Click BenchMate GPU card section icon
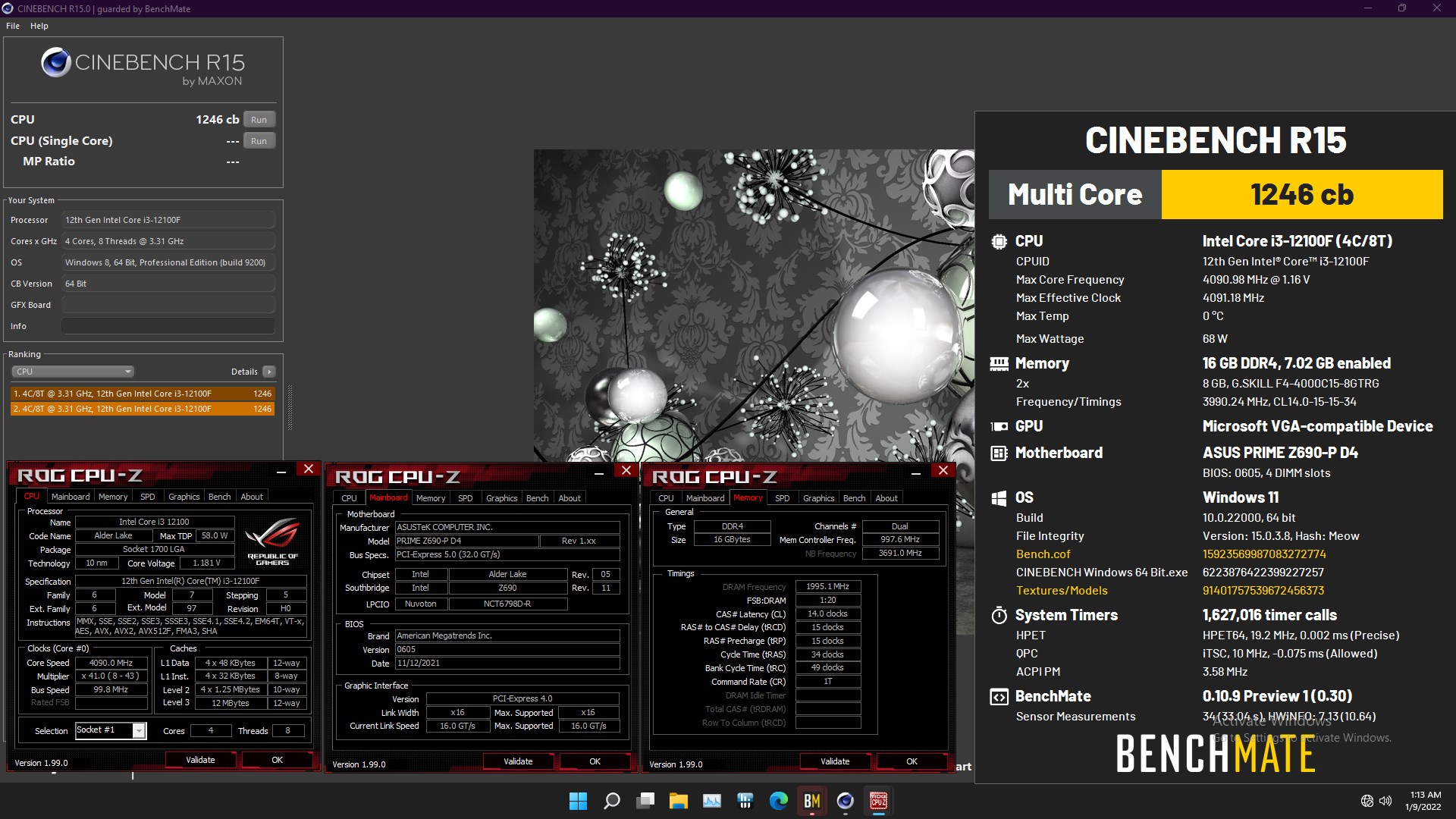 999,426
